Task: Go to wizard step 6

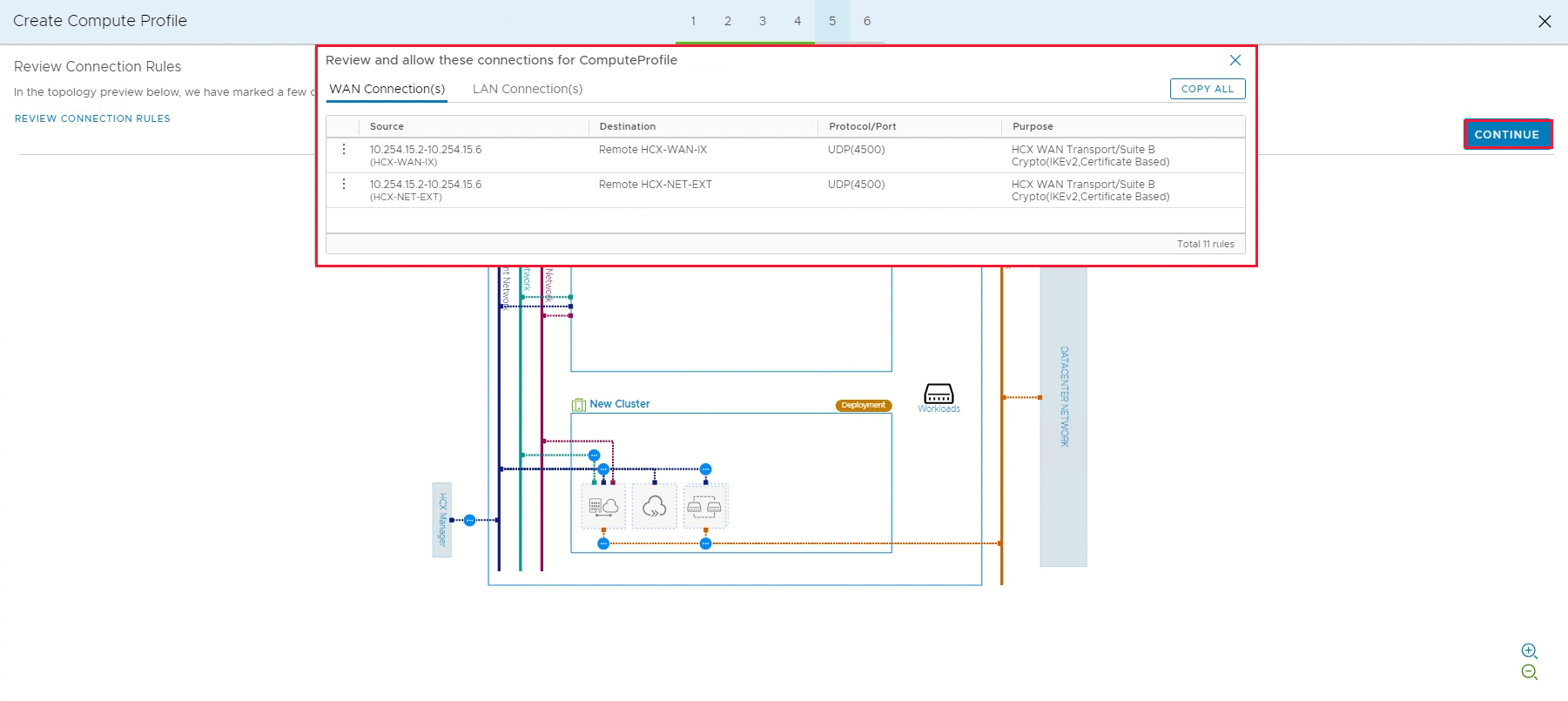Action: (867, 21)
